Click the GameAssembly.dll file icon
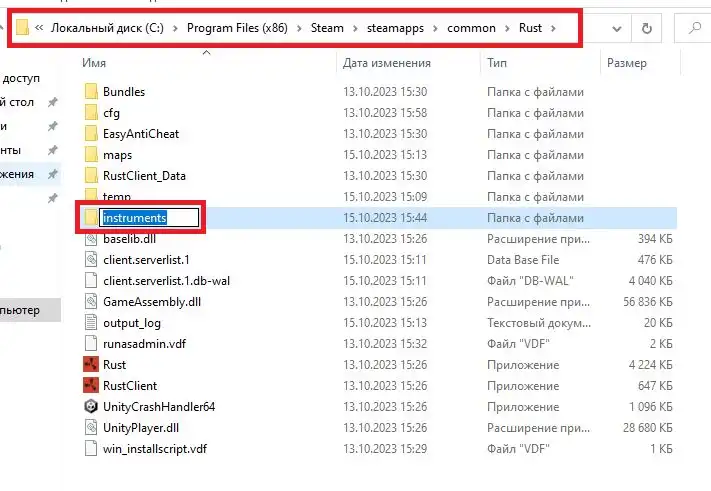 [91, 301]
